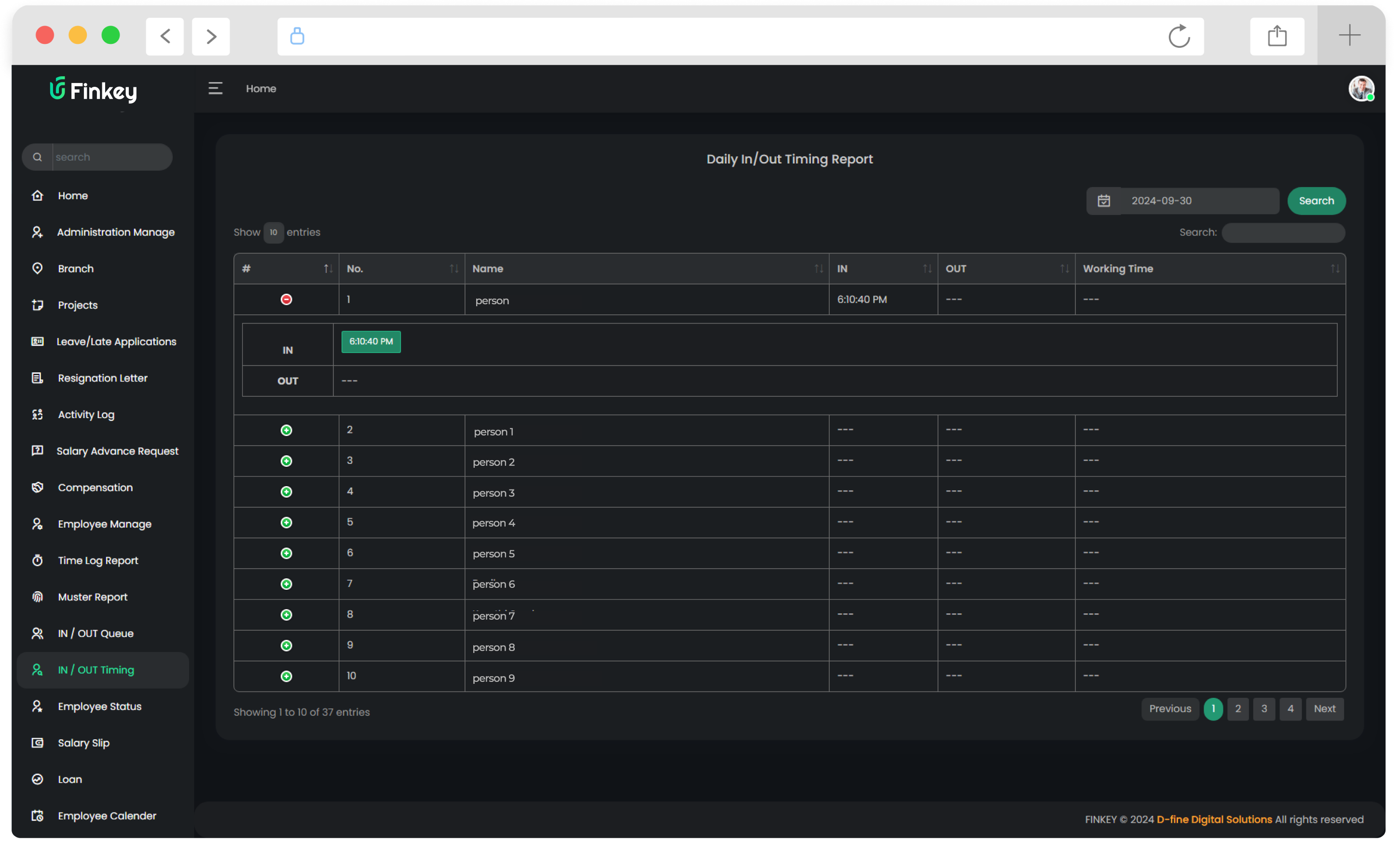Screen dimensions: 1400x842
Task: Click the table Search input field
Action: pos(1283,232)
